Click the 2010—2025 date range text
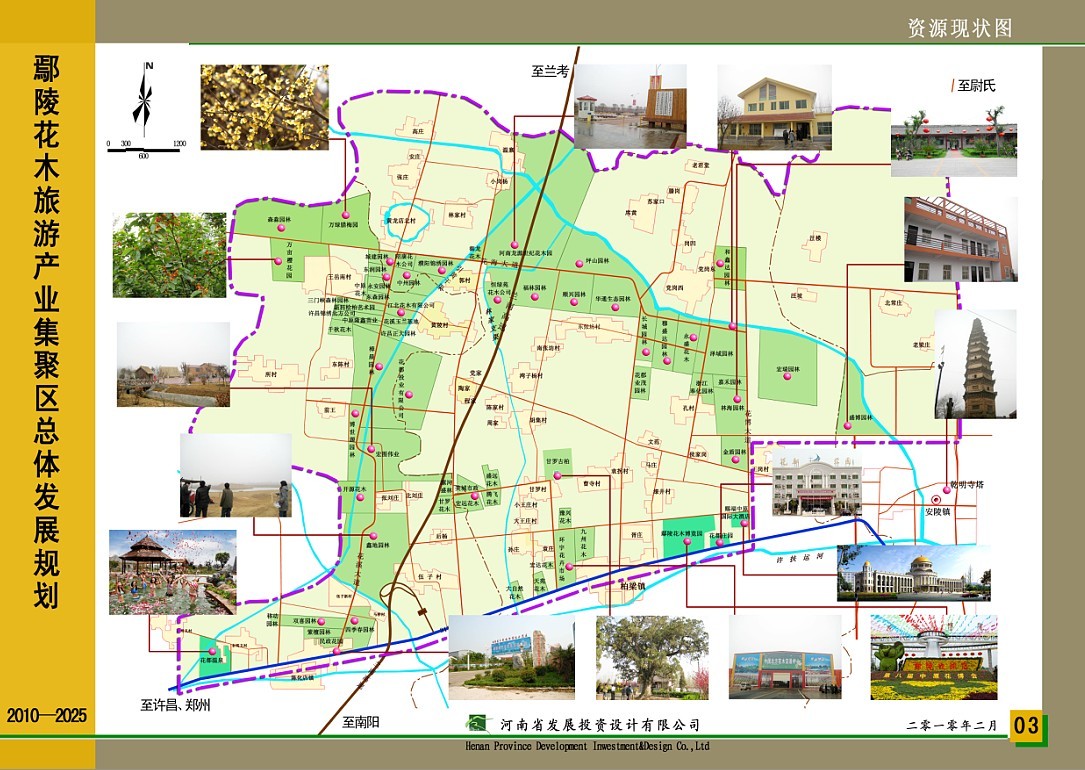The width and height of the screenshot is (1085, 770). point(47,716)
